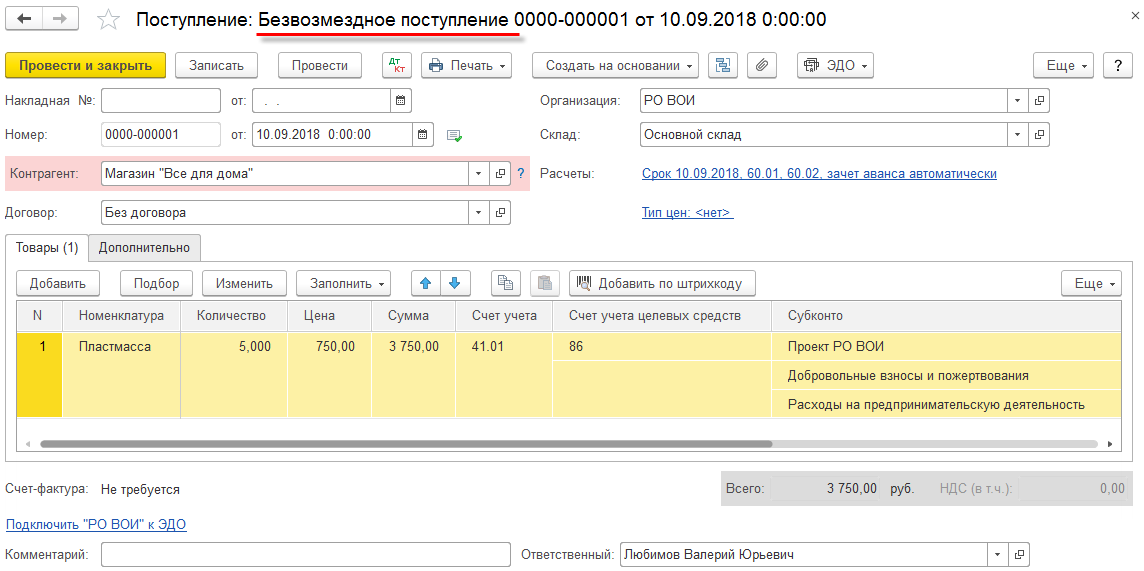Click Провести button
The image size is (1144, 571).
click(x=320, y=65)
